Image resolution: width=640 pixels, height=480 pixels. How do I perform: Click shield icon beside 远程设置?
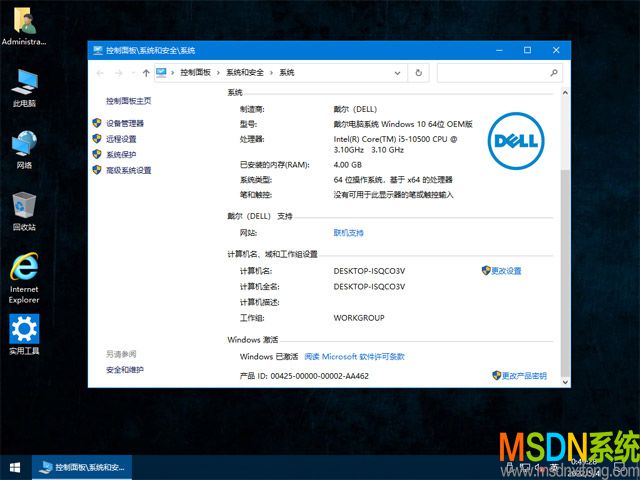(x=97, y=138)
